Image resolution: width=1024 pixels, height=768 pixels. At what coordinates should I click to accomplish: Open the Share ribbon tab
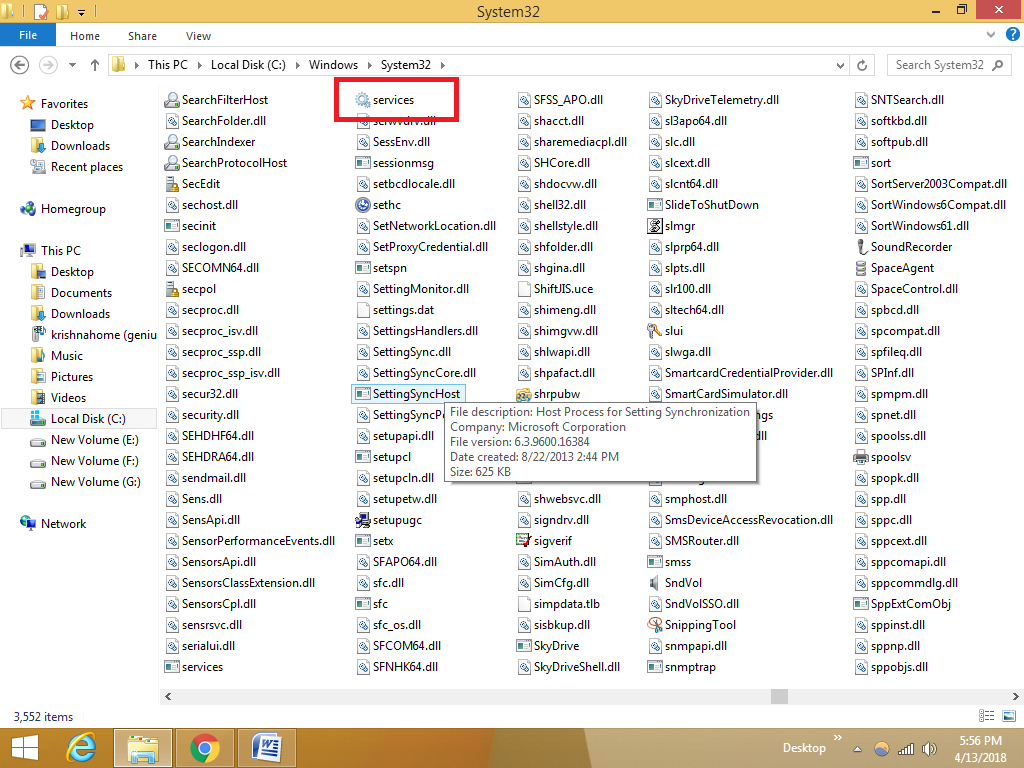coord(142,35)
